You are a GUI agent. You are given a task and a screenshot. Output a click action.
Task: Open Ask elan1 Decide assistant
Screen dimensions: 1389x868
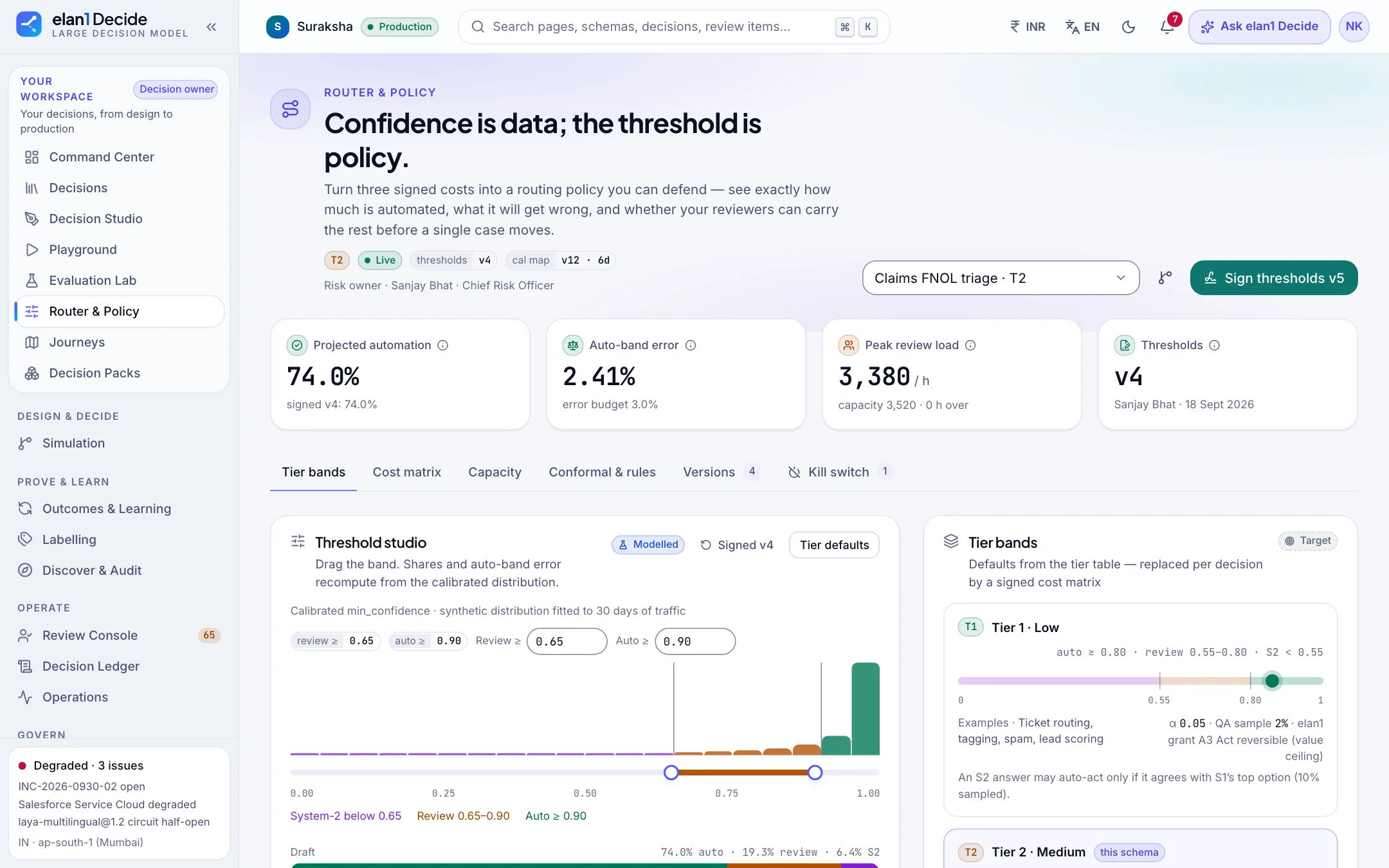click(1259, 27)
